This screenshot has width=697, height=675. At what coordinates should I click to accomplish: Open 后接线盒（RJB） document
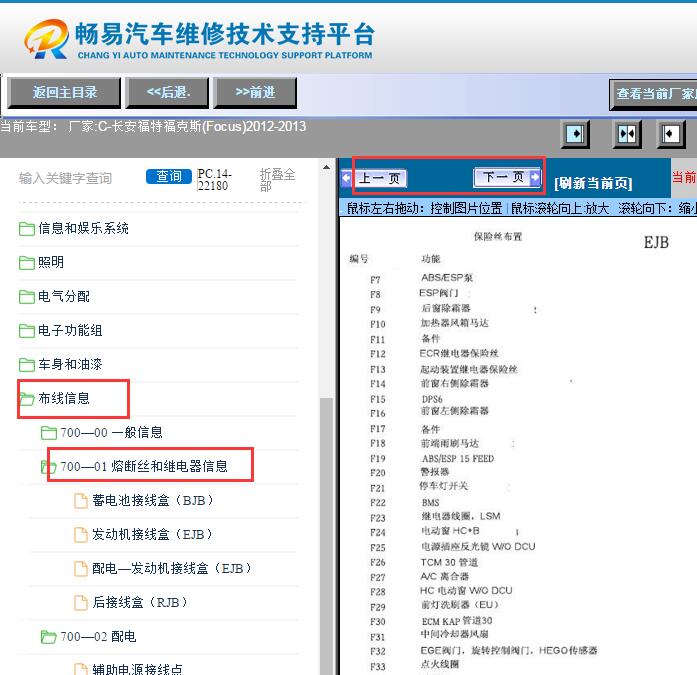(x=140, y=602)
